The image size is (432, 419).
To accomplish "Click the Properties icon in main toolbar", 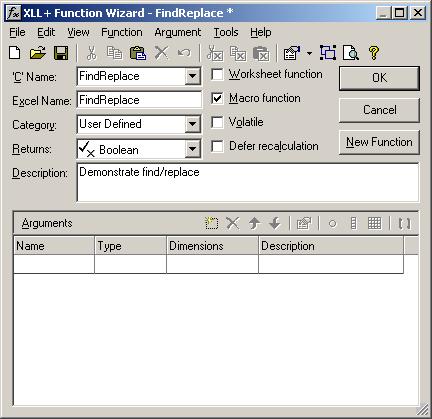I will click(292, 53).
